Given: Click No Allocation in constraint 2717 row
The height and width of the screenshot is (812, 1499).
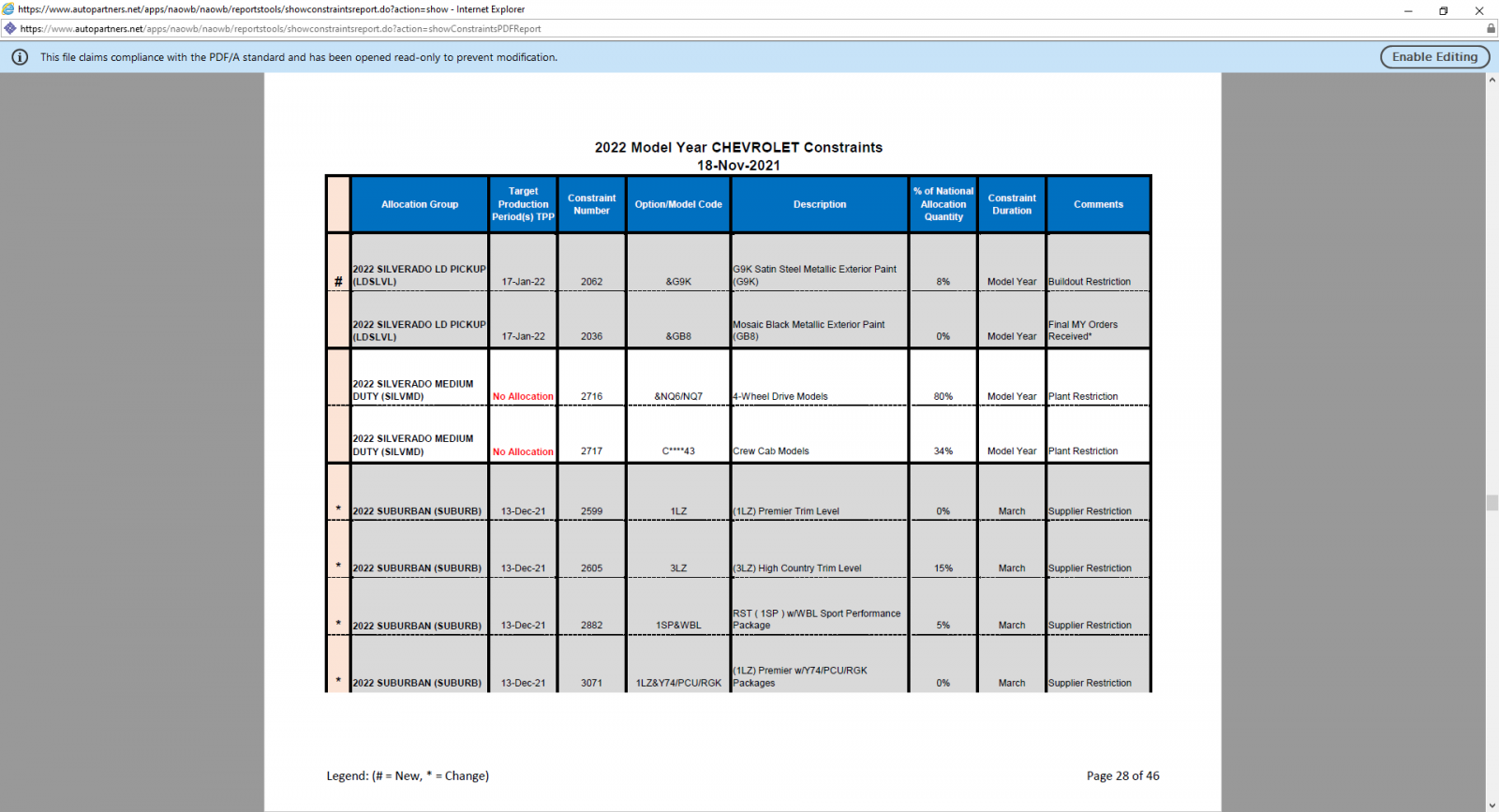Looking at the screenshot, I should (x=523, y=451).
